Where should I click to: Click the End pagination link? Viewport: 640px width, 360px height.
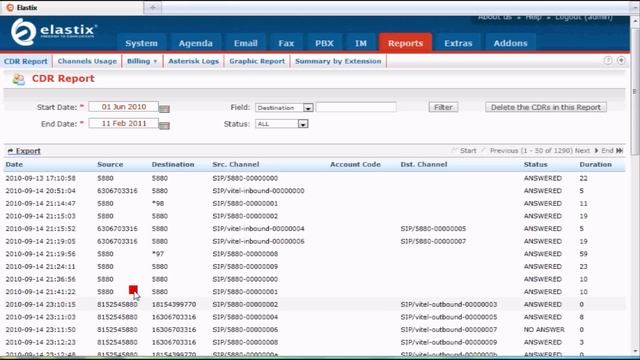(x=607, y=151)
